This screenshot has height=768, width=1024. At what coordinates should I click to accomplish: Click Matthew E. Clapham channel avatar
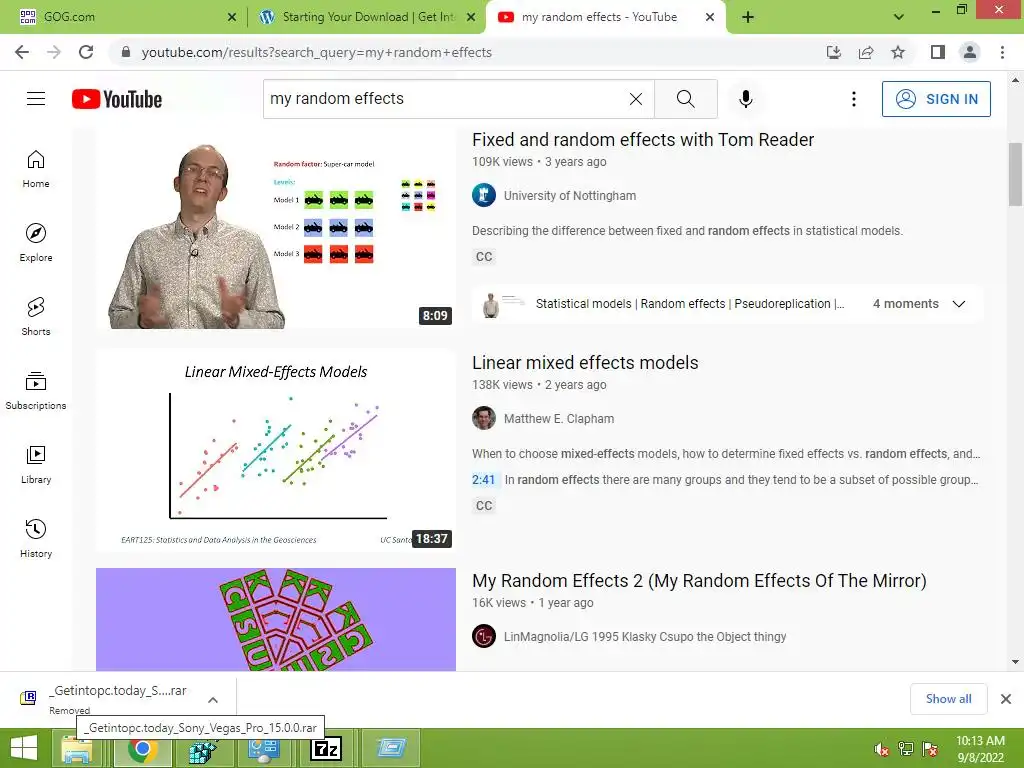pyautogui.click(x=484, y=419)
